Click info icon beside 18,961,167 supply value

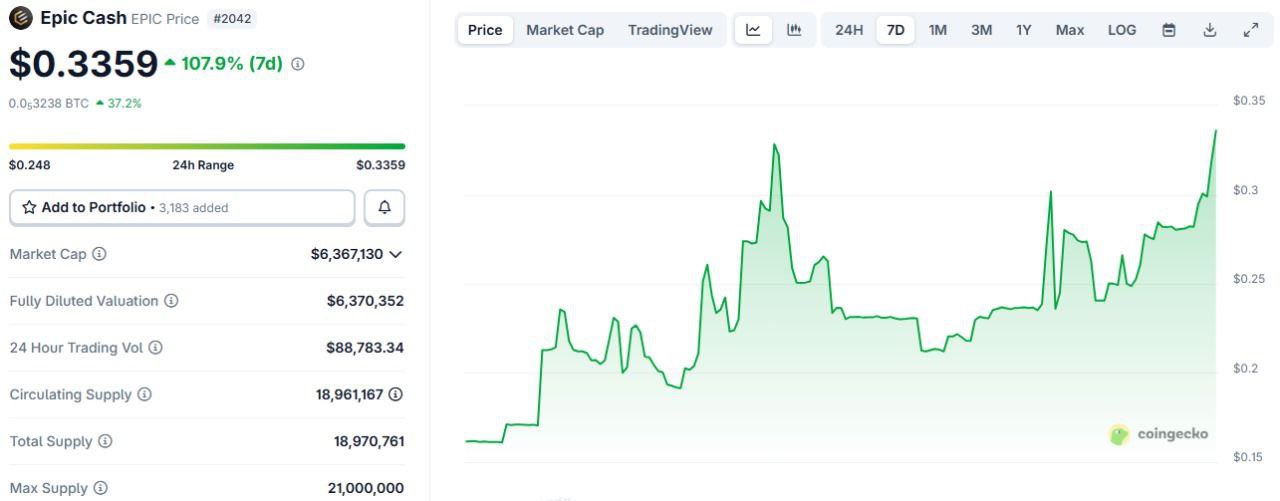point(396,395)
